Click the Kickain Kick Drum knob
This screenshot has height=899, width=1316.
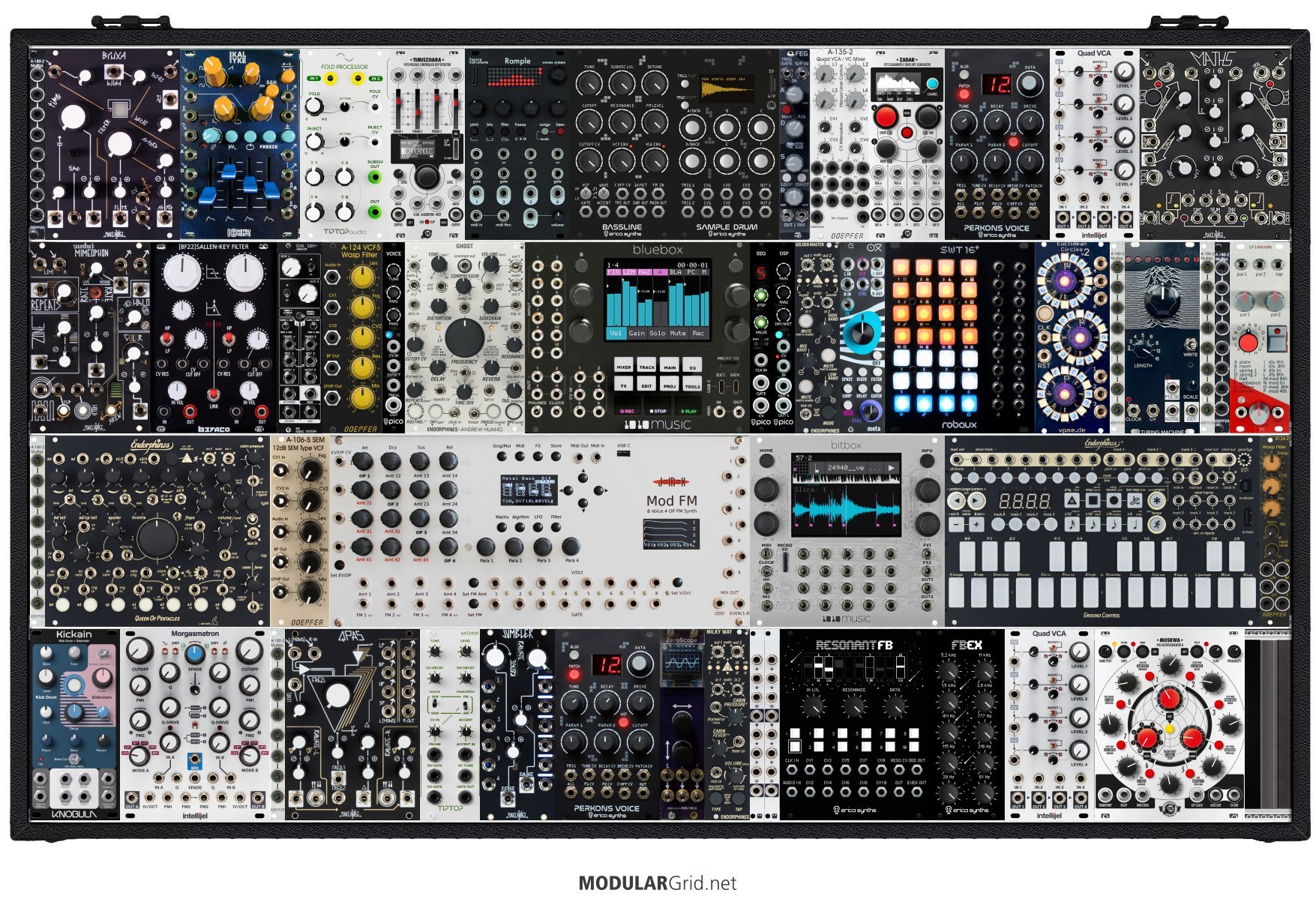46,678
